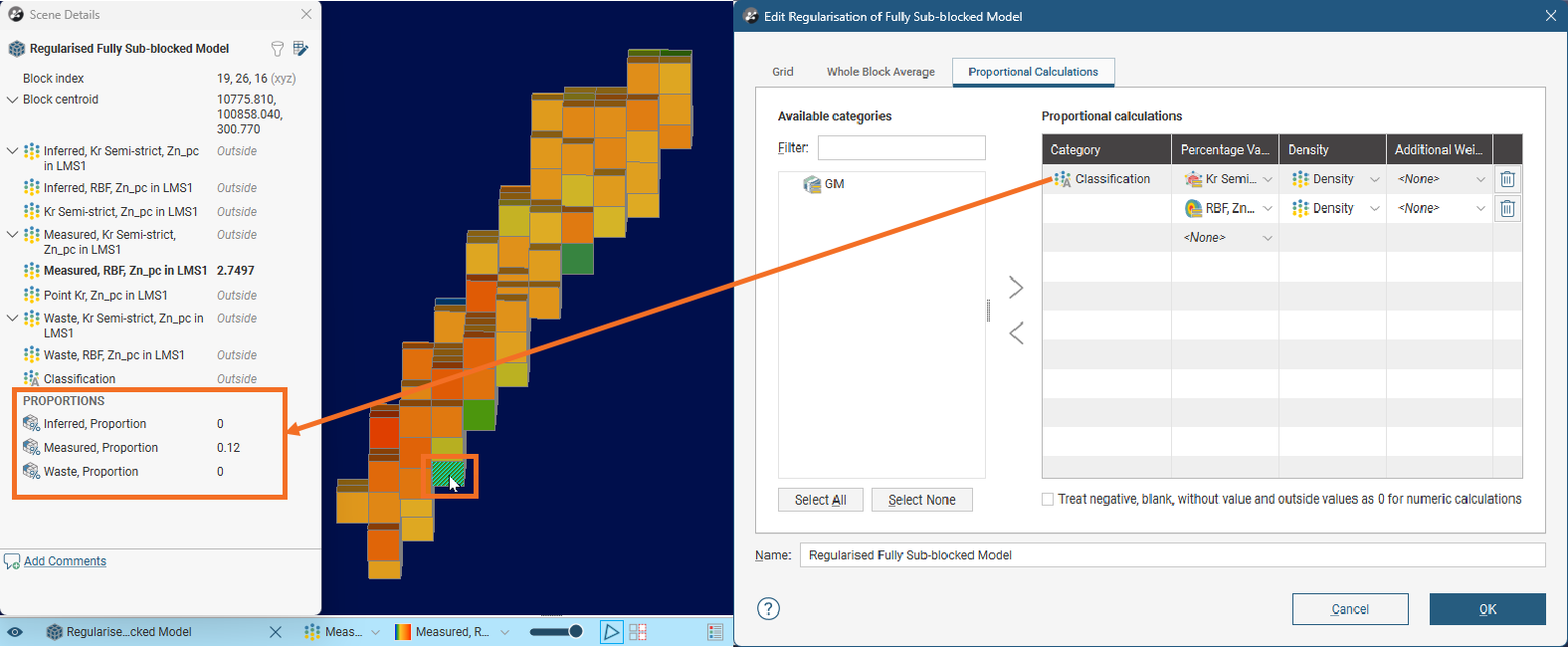
Task: Delete the Kr Semi-strict calculation row
Action: 1507,179
